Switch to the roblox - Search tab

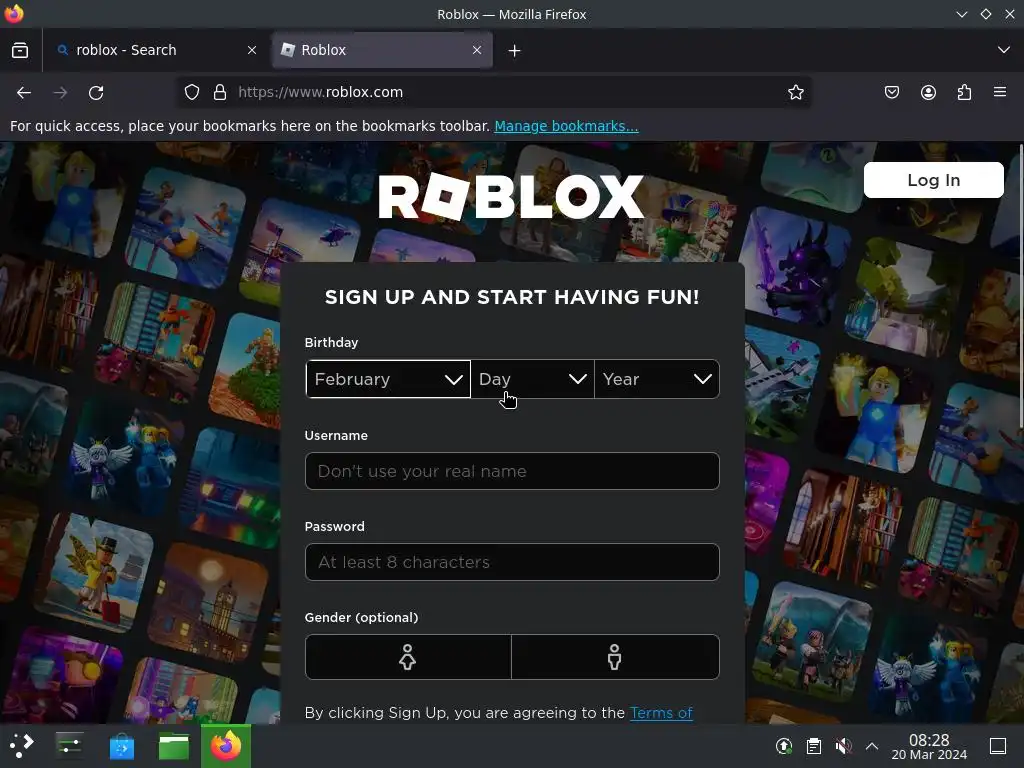point(157,50)
